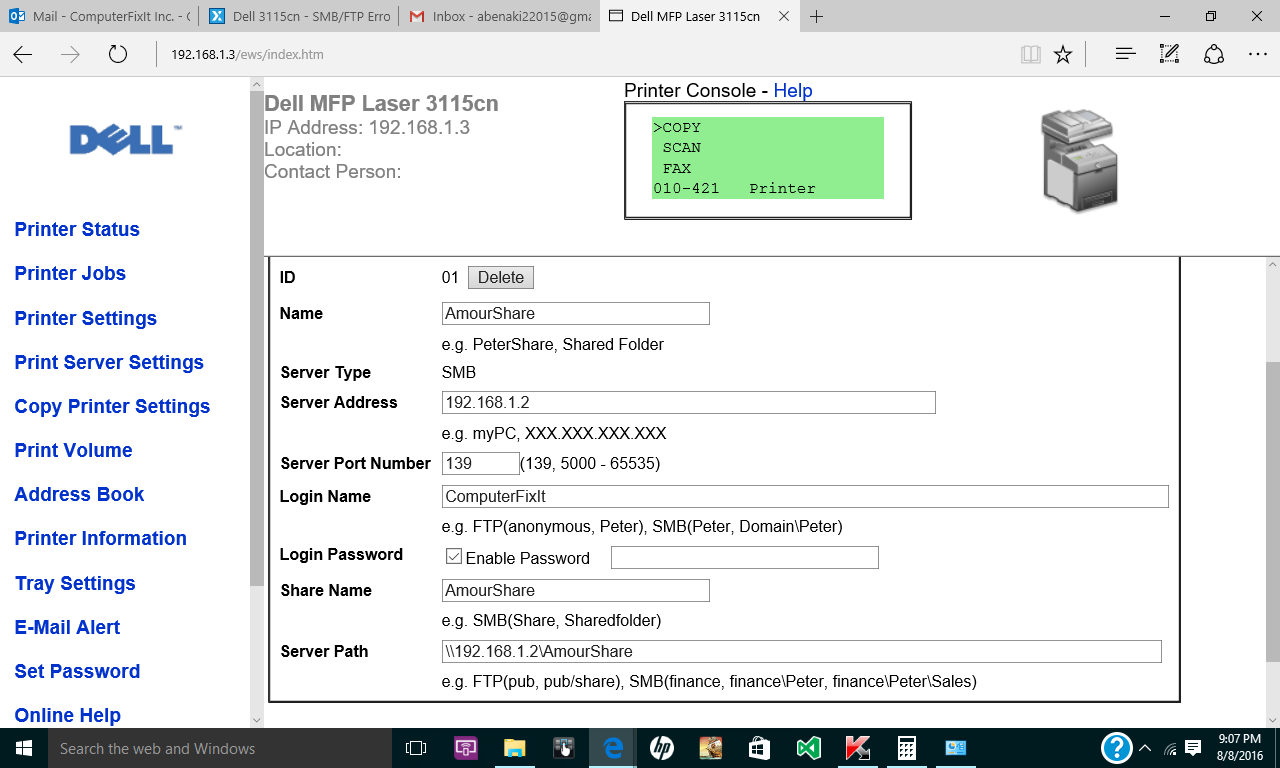Expand the system tray hidden icons
This screenshot has height=768, width=1280.
tap(1145, 748)
